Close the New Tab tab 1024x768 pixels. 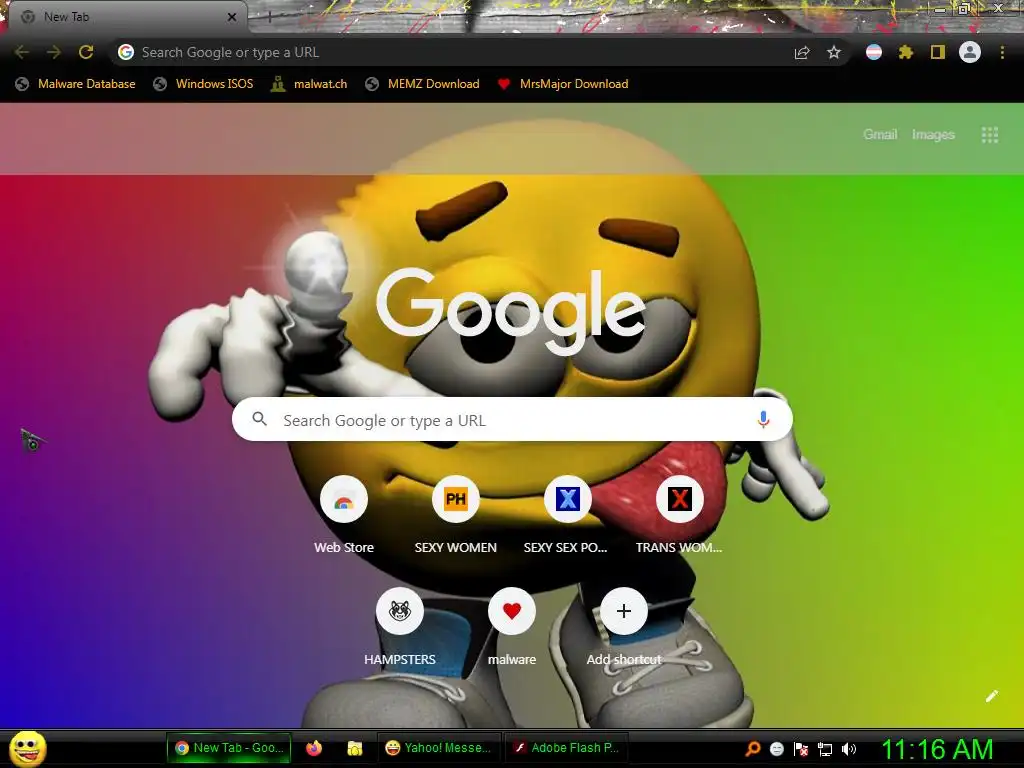(232, 17)
